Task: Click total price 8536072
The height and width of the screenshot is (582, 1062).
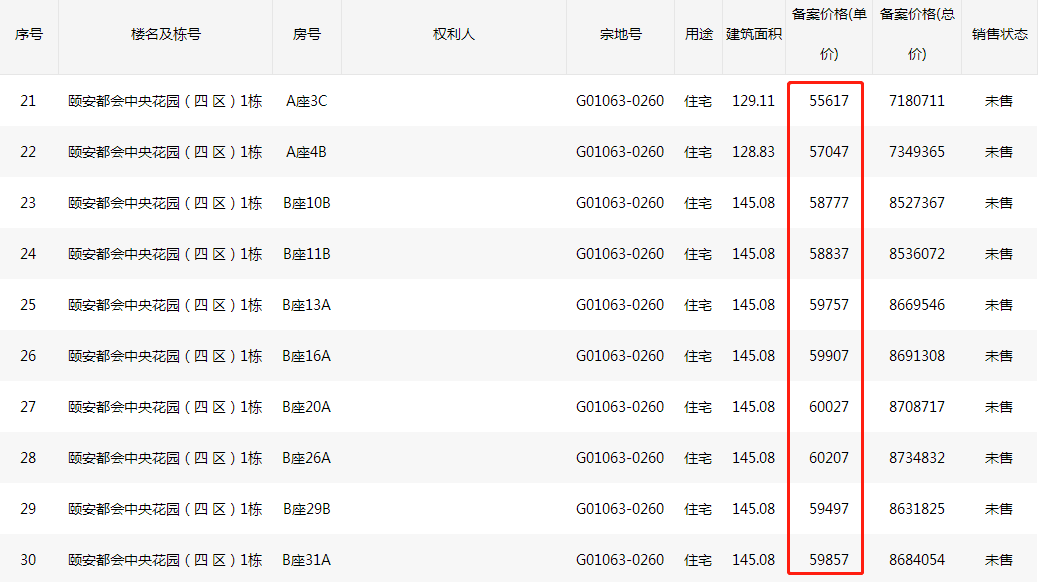Action: point(917,254)
